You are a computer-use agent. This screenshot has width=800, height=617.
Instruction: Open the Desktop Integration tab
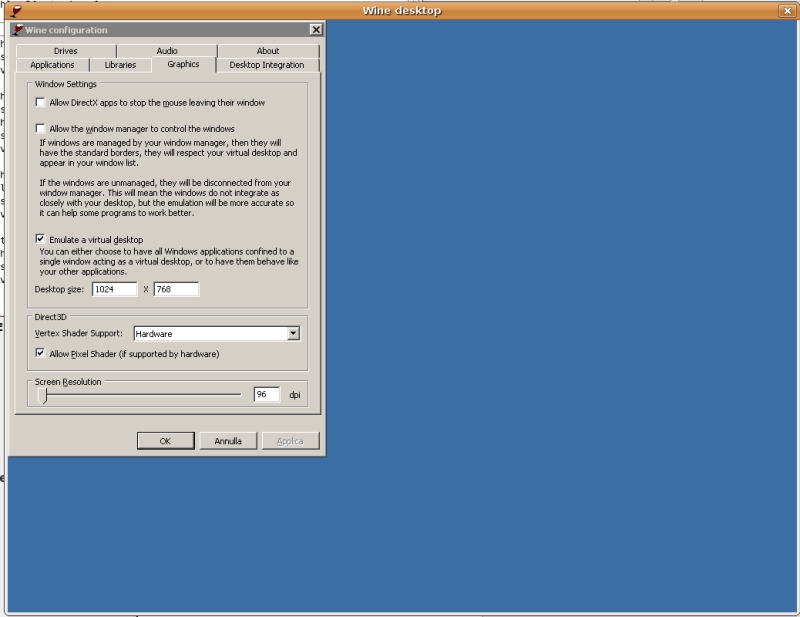click(267, 65)
